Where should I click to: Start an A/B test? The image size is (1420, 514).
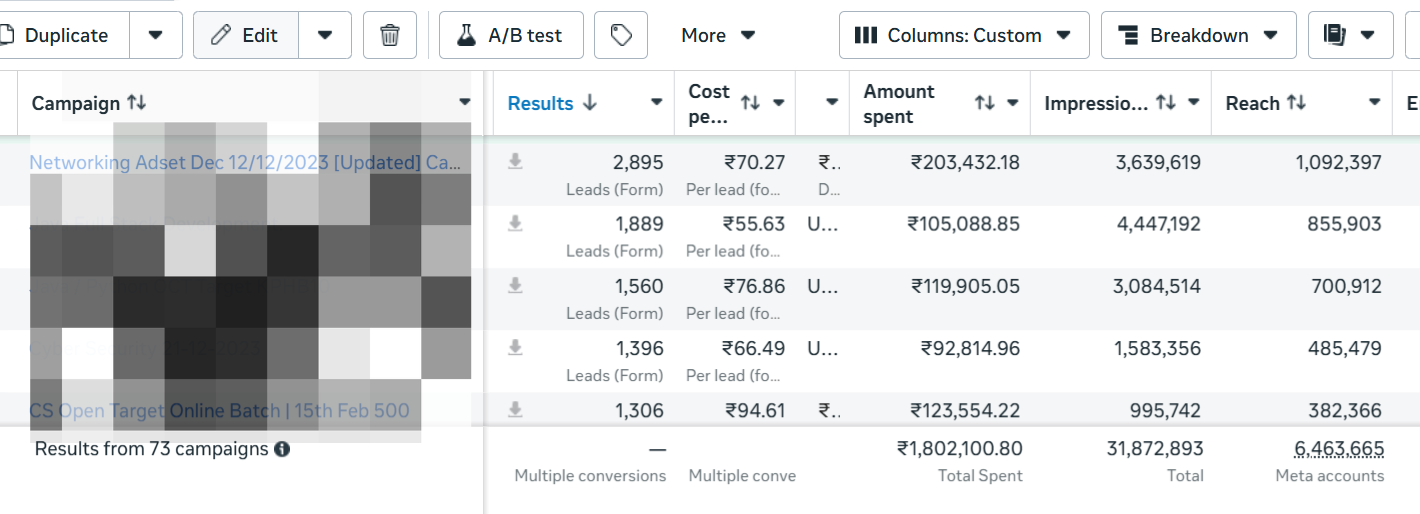click(511, 35)
